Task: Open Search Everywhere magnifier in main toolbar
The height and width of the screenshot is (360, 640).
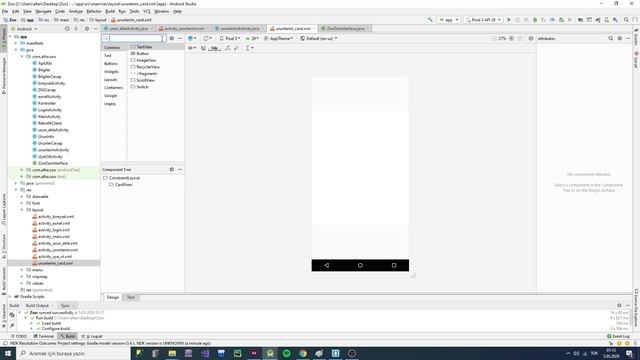Action: tap(626, 20)
